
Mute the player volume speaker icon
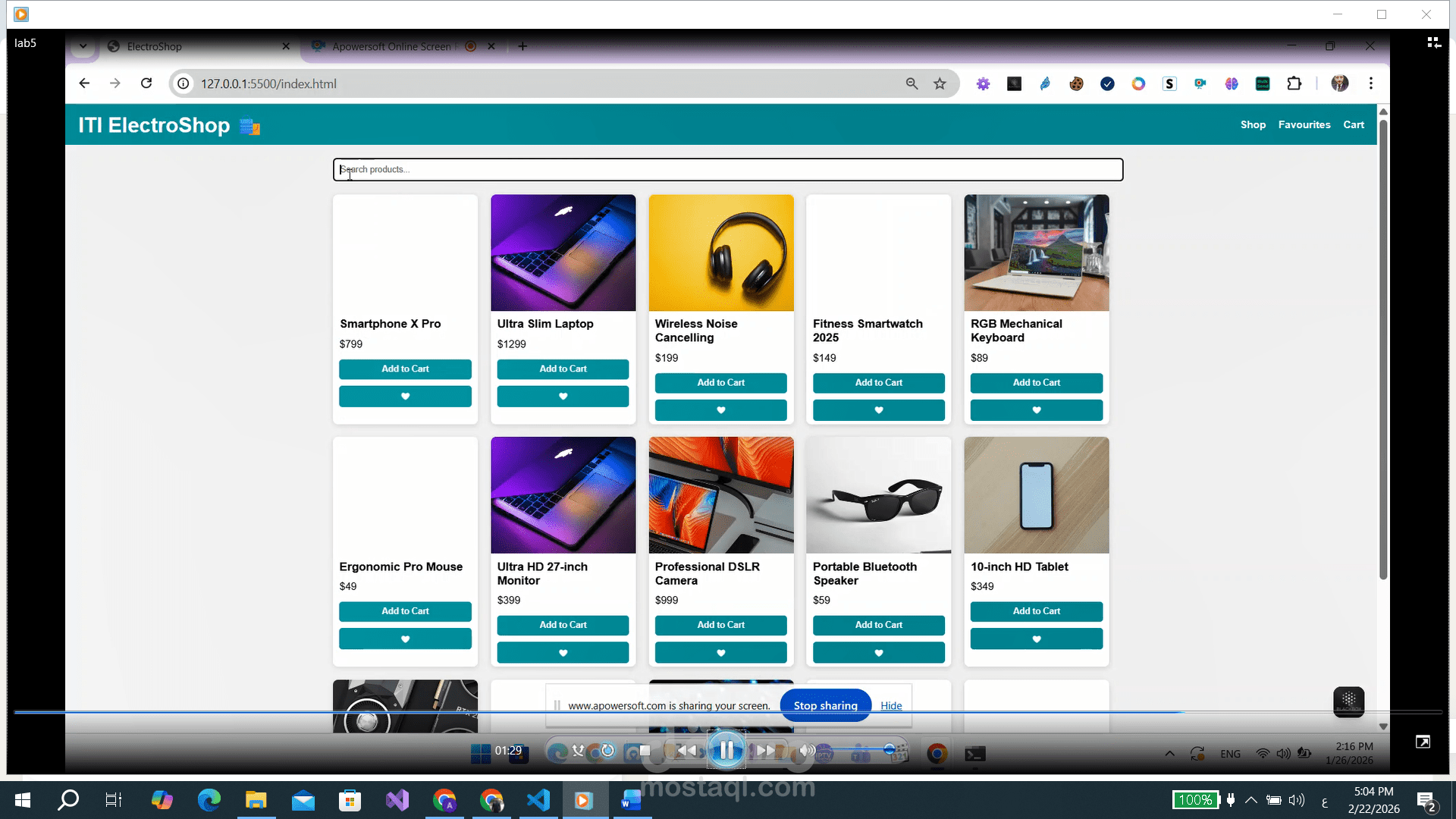pos(806,751)
